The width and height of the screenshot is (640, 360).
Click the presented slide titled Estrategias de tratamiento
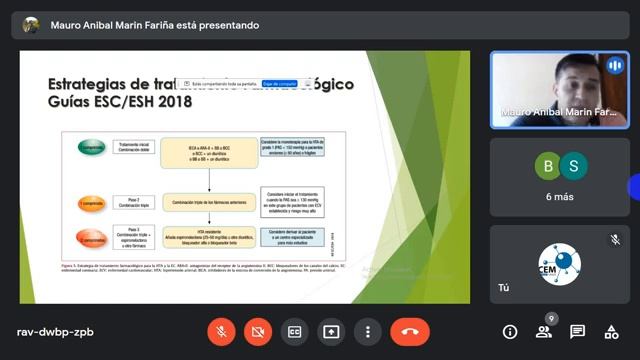(x=245, y=177)
